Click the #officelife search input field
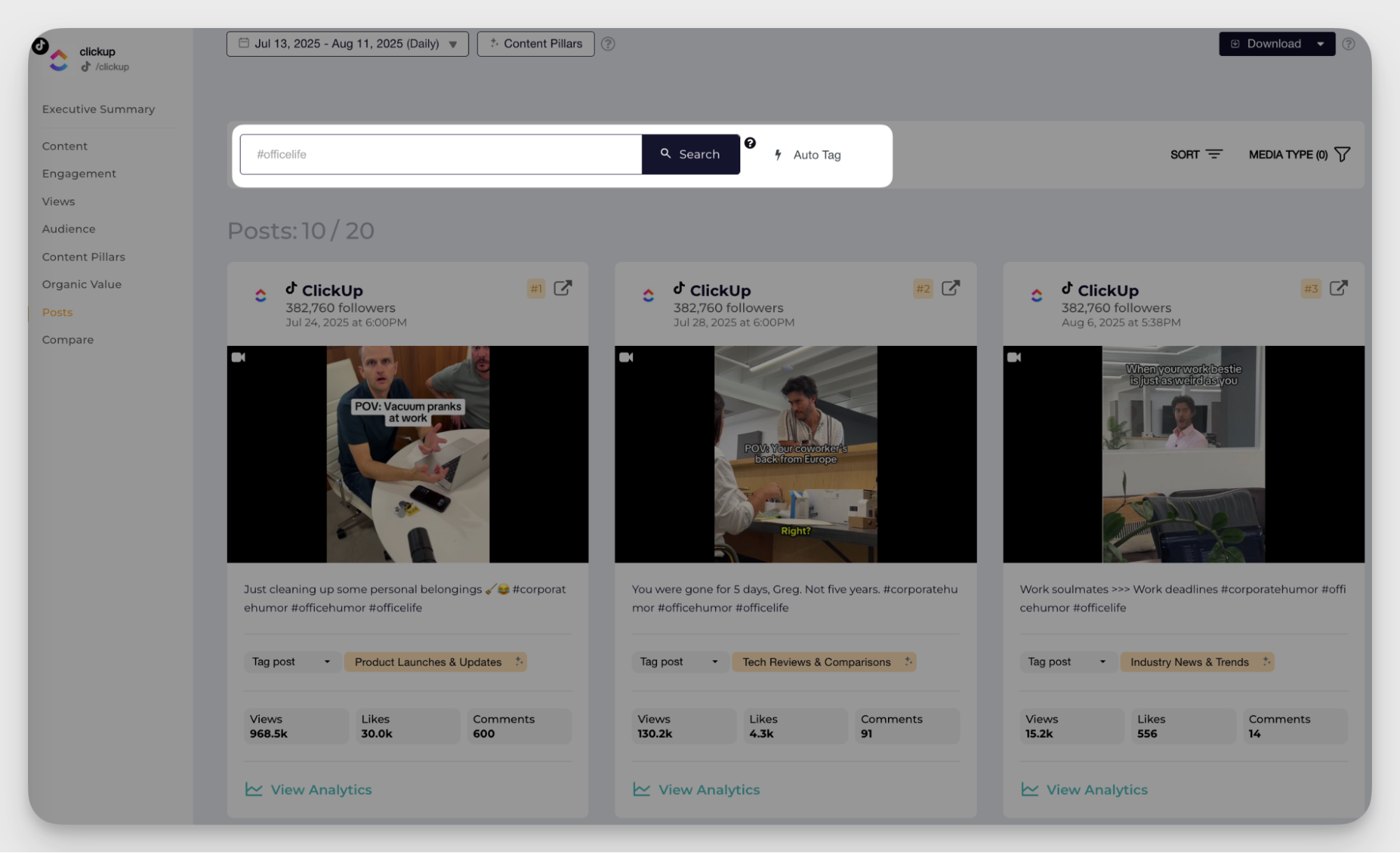This screenshot has height=853, width=1400. 441,154
